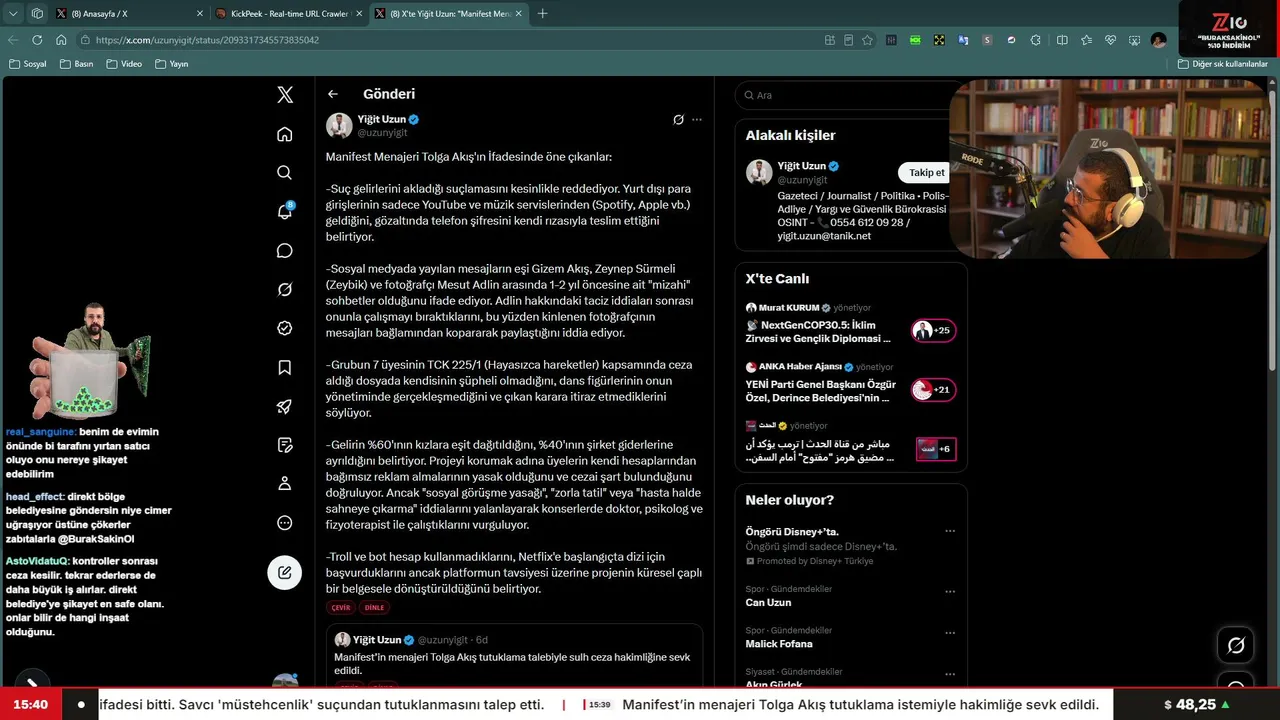This screenshot has width=1280, height=720.
Task: Open Profile person icon in sidebar
Action: [285, 484]
